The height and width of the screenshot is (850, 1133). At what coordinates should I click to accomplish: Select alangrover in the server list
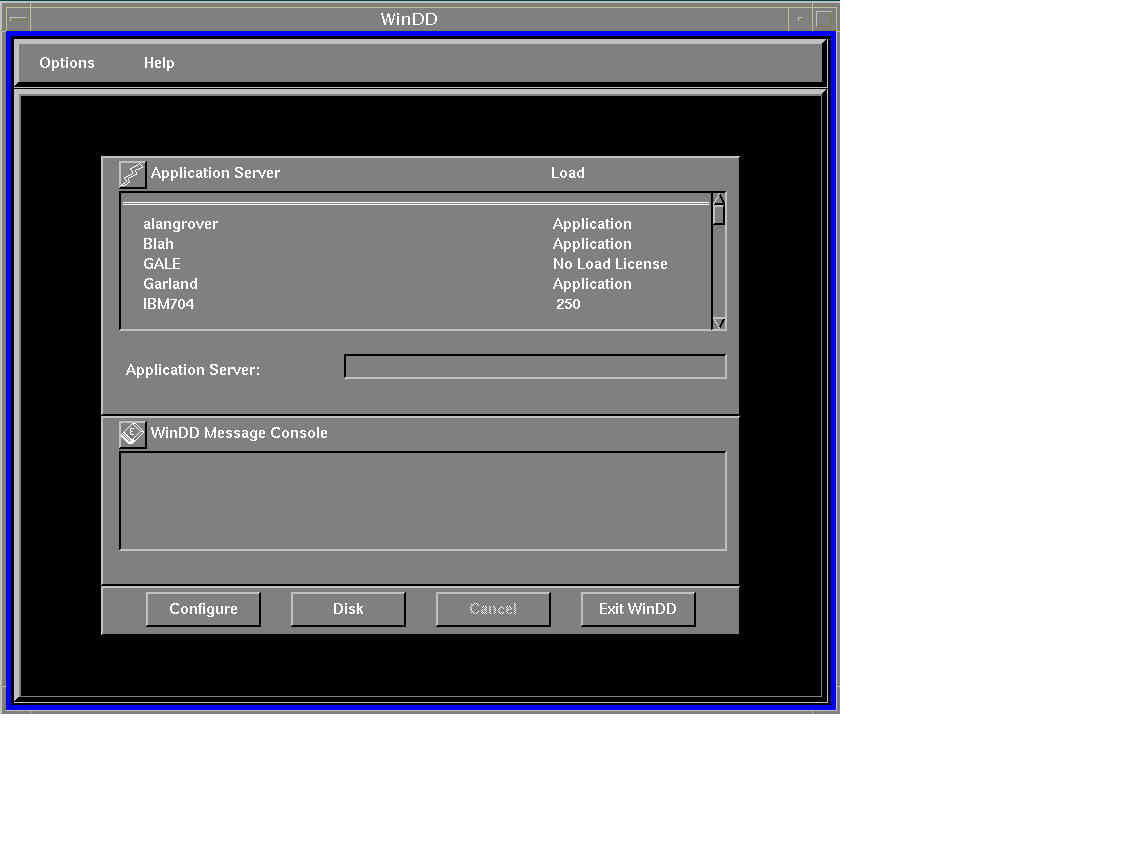181,224
